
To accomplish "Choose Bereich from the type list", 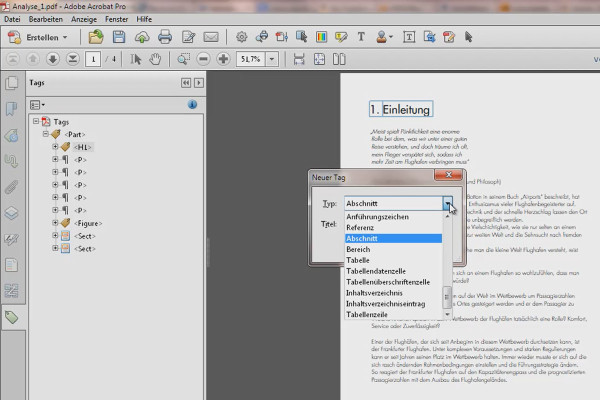I will 393,249.
